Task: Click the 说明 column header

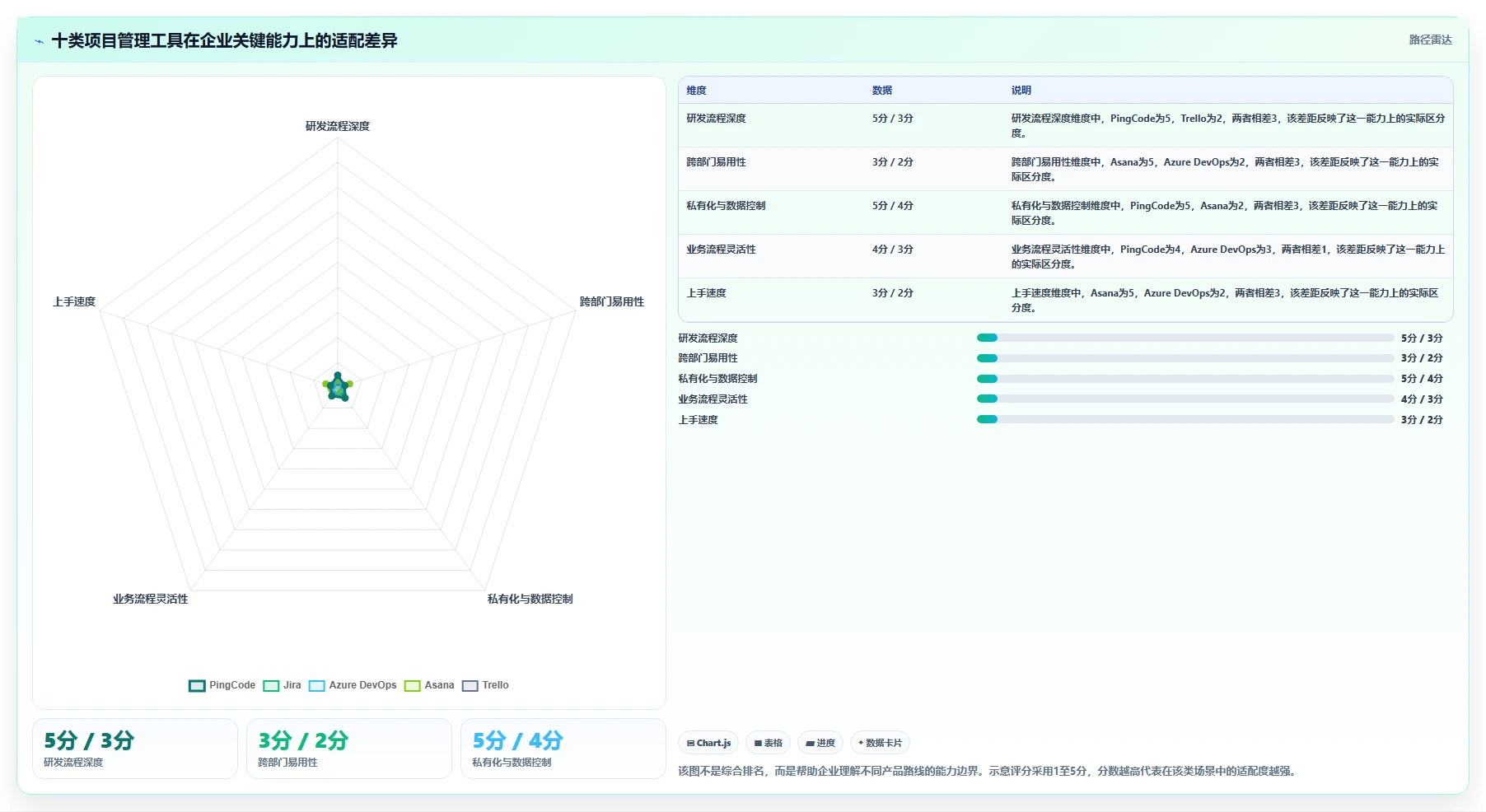Action: [1021, 91]
